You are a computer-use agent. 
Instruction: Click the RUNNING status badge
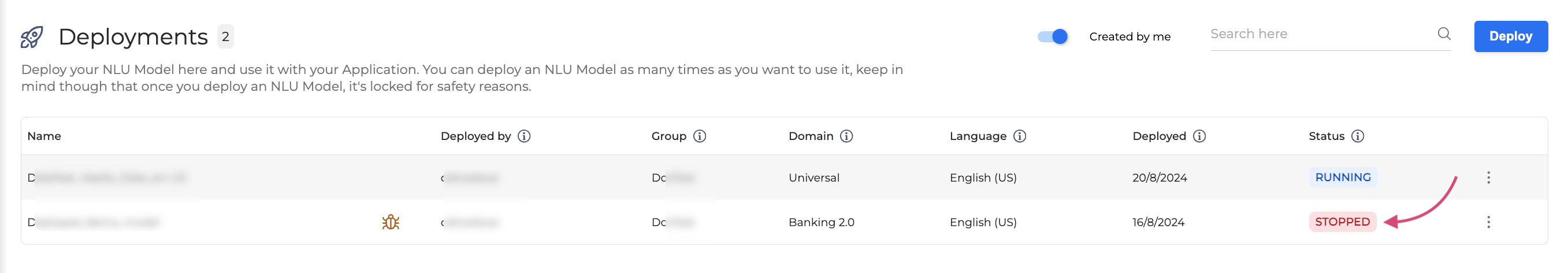coord(1343,178)
